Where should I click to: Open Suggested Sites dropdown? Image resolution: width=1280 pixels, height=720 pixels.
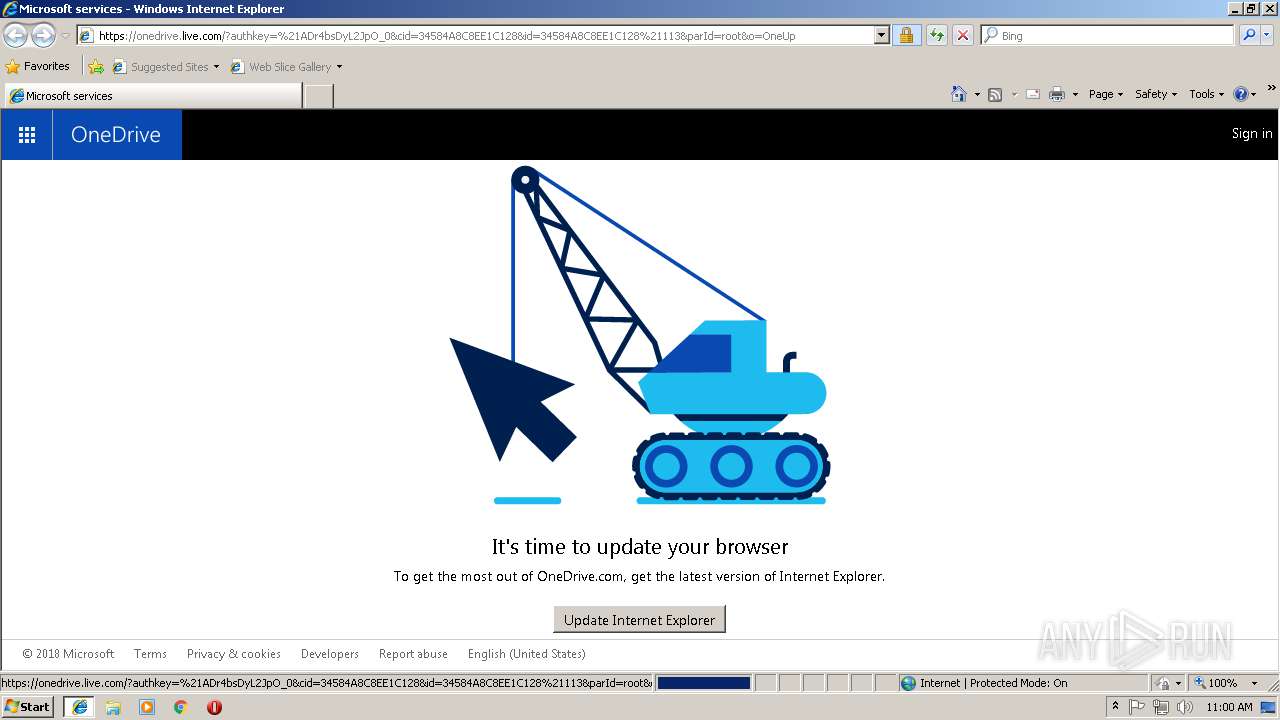[x=166, y=67]
